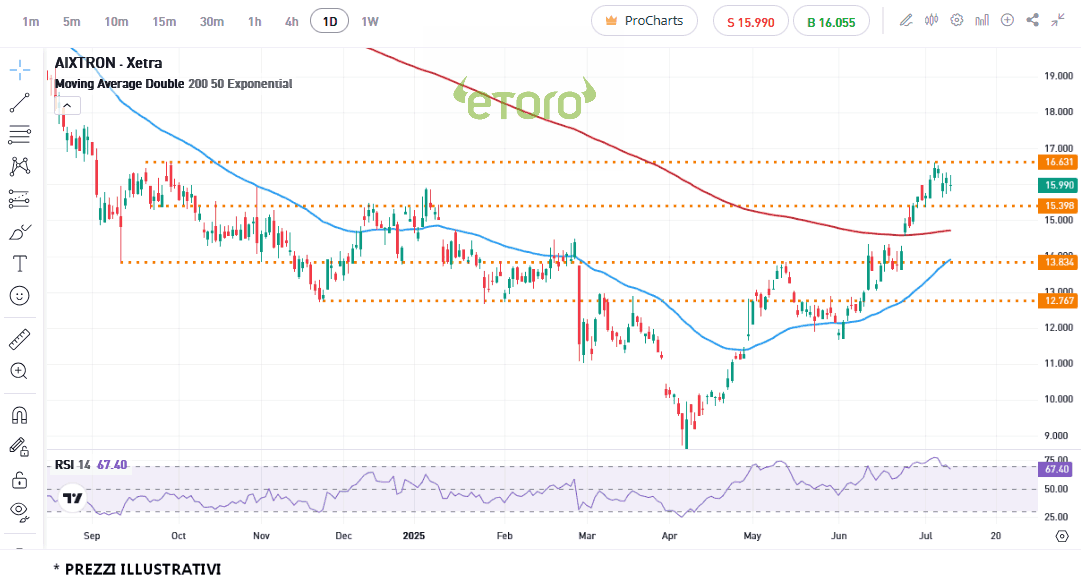1081x579 pixels.
Task: Switch to the 1h timeframe
Action: (255, 21)
